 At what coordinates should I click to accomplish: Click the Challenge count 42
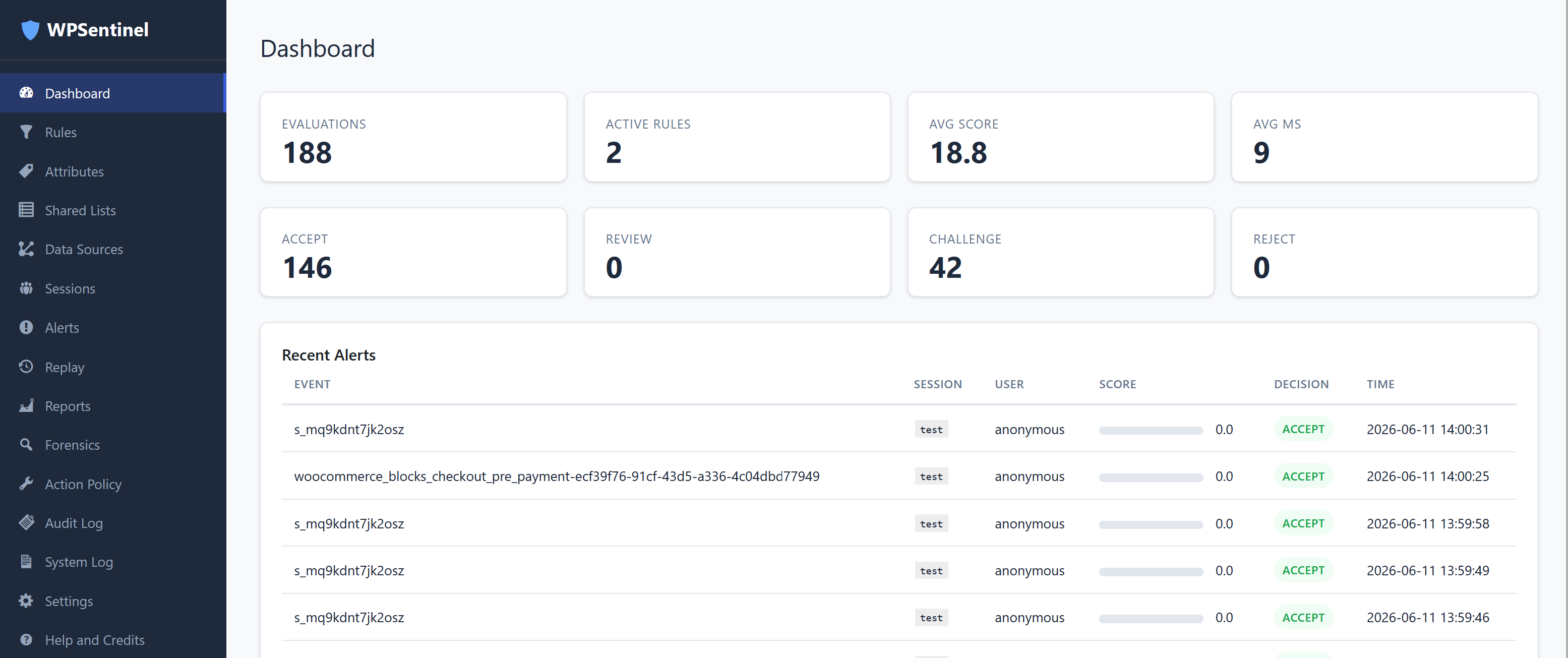pos(945,267)
